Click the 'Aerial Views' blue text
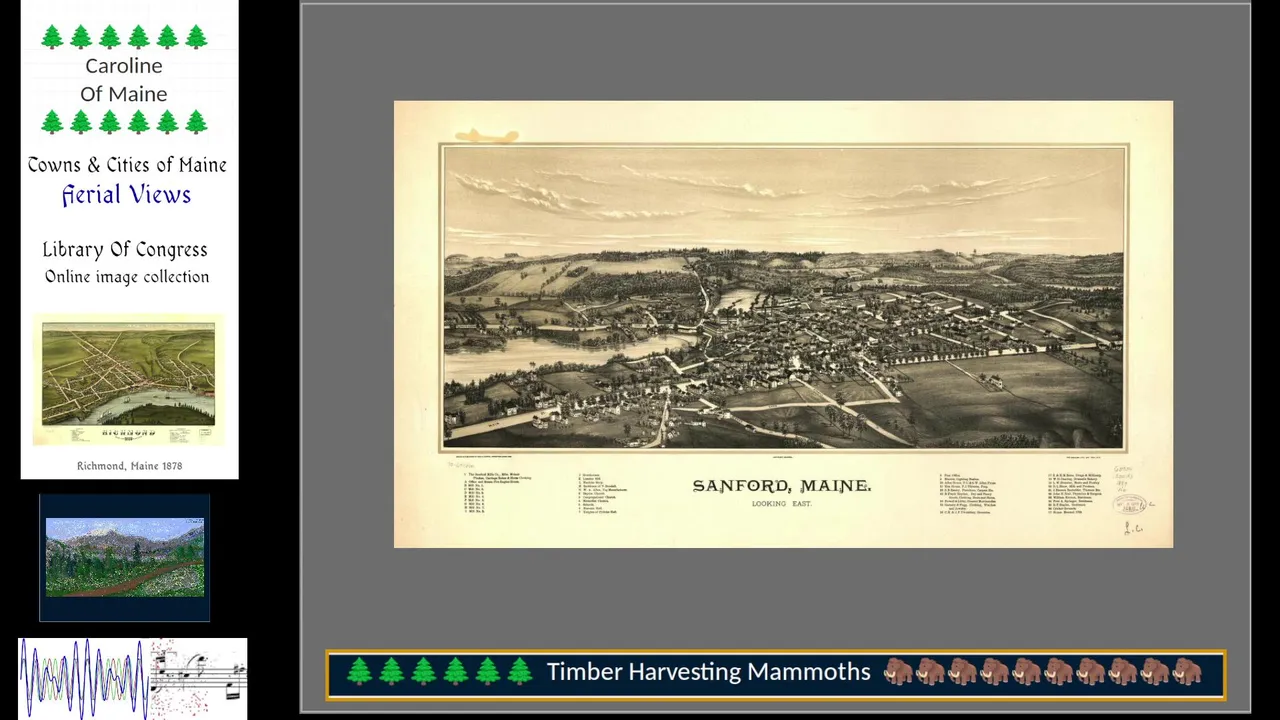Screen dimensions: 1280x720 coord(126,195)
